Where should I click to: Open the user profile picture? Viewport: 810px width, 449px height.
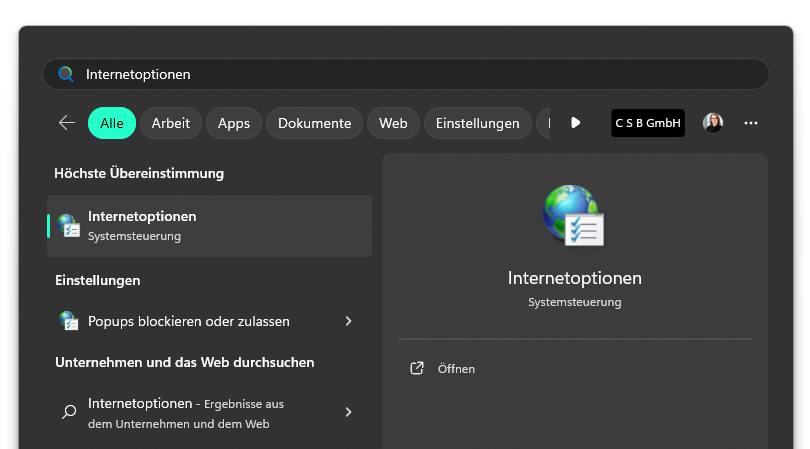click(713, 123)
